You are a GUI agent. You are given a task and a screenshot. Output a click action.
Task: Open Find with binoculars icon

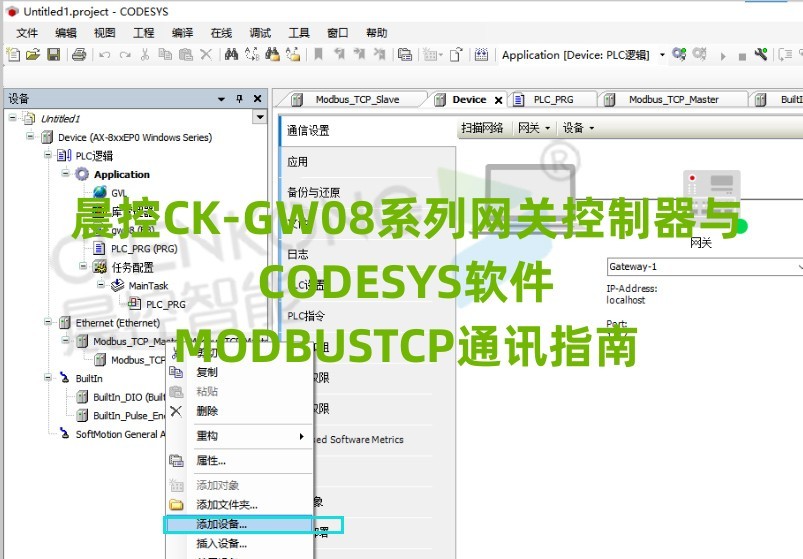point(231,54)
